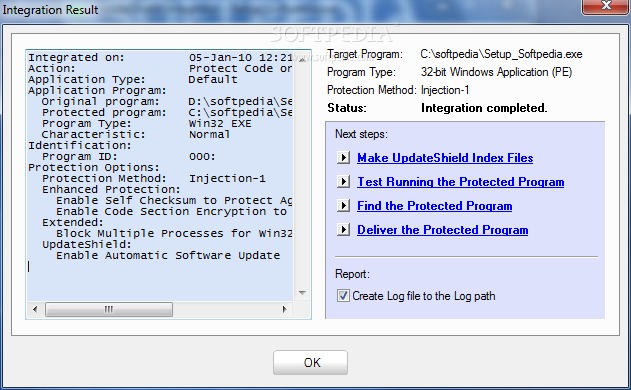Close the Integration Result dialog

click(605, 6)
